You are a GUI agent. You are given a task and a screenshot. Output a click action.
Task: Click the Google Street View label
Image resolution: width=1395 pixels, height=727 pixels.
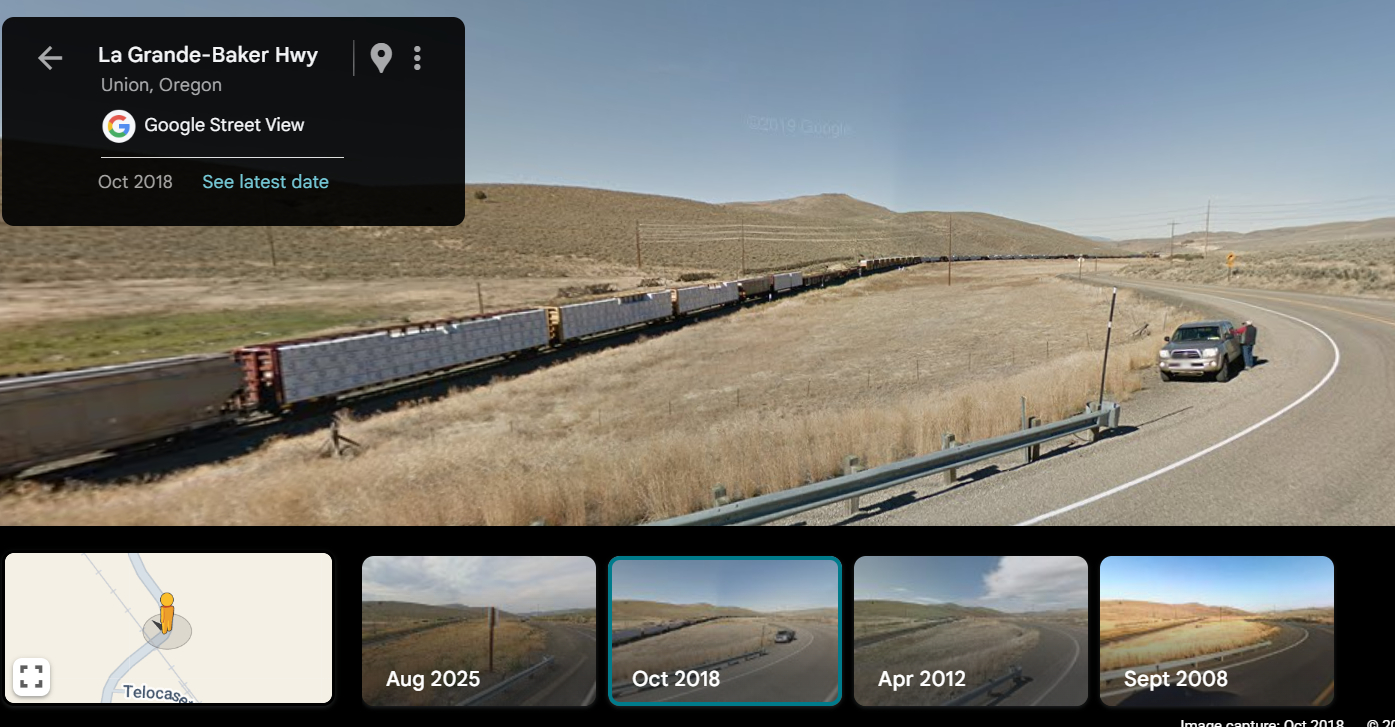click(x=224, y=125)
